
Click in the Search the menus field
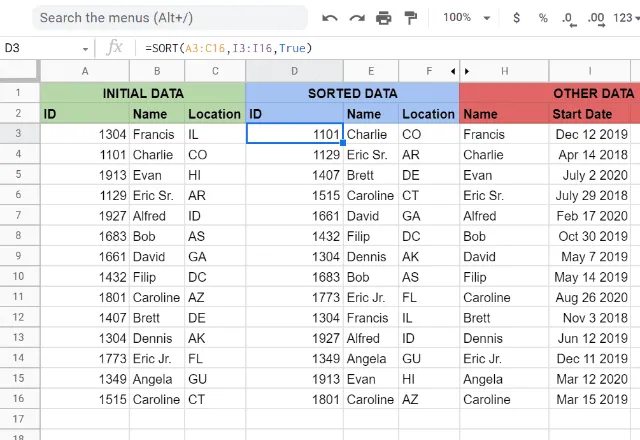(170, 18)
